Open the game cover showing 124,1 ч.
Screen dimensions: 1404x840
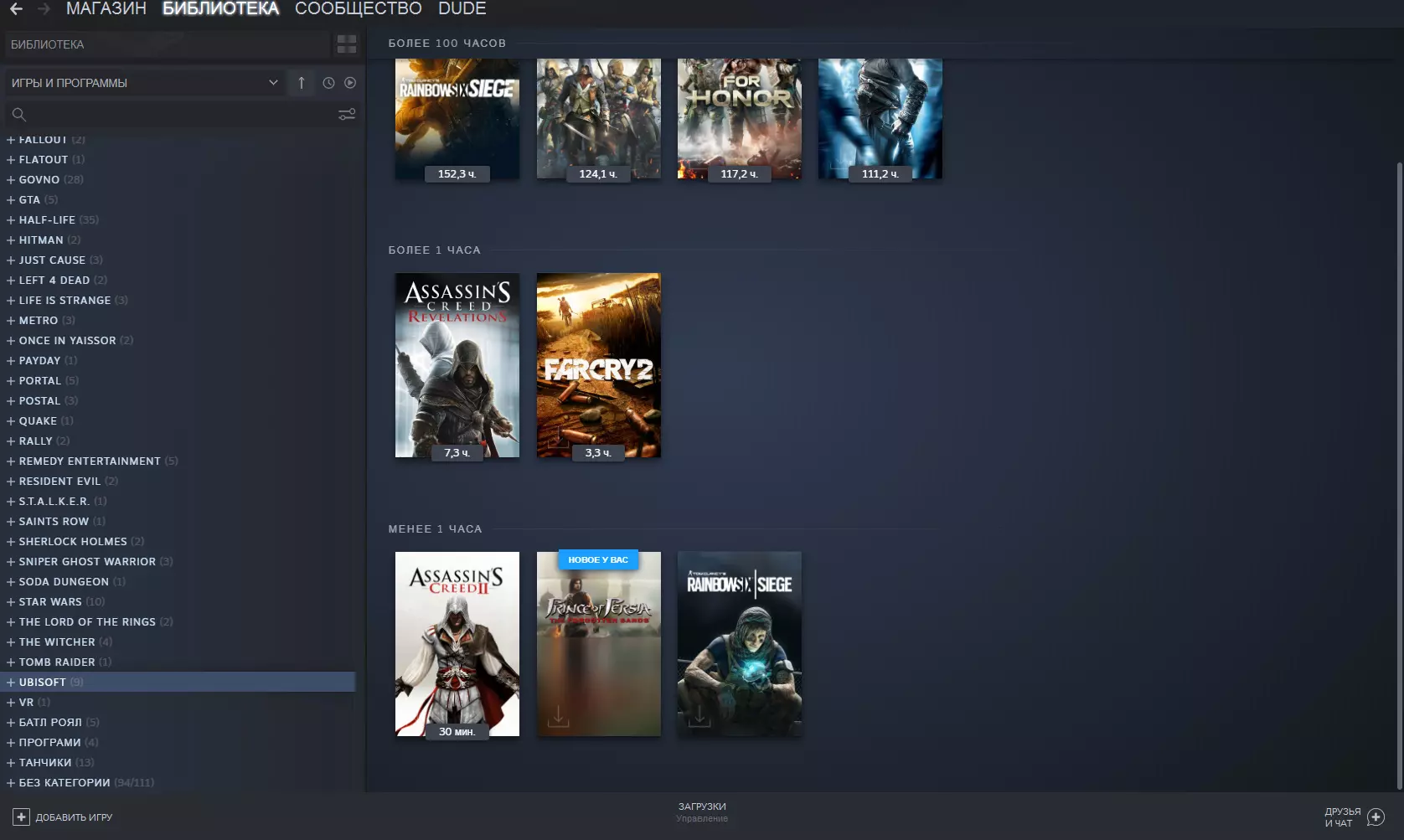(598, 118)
